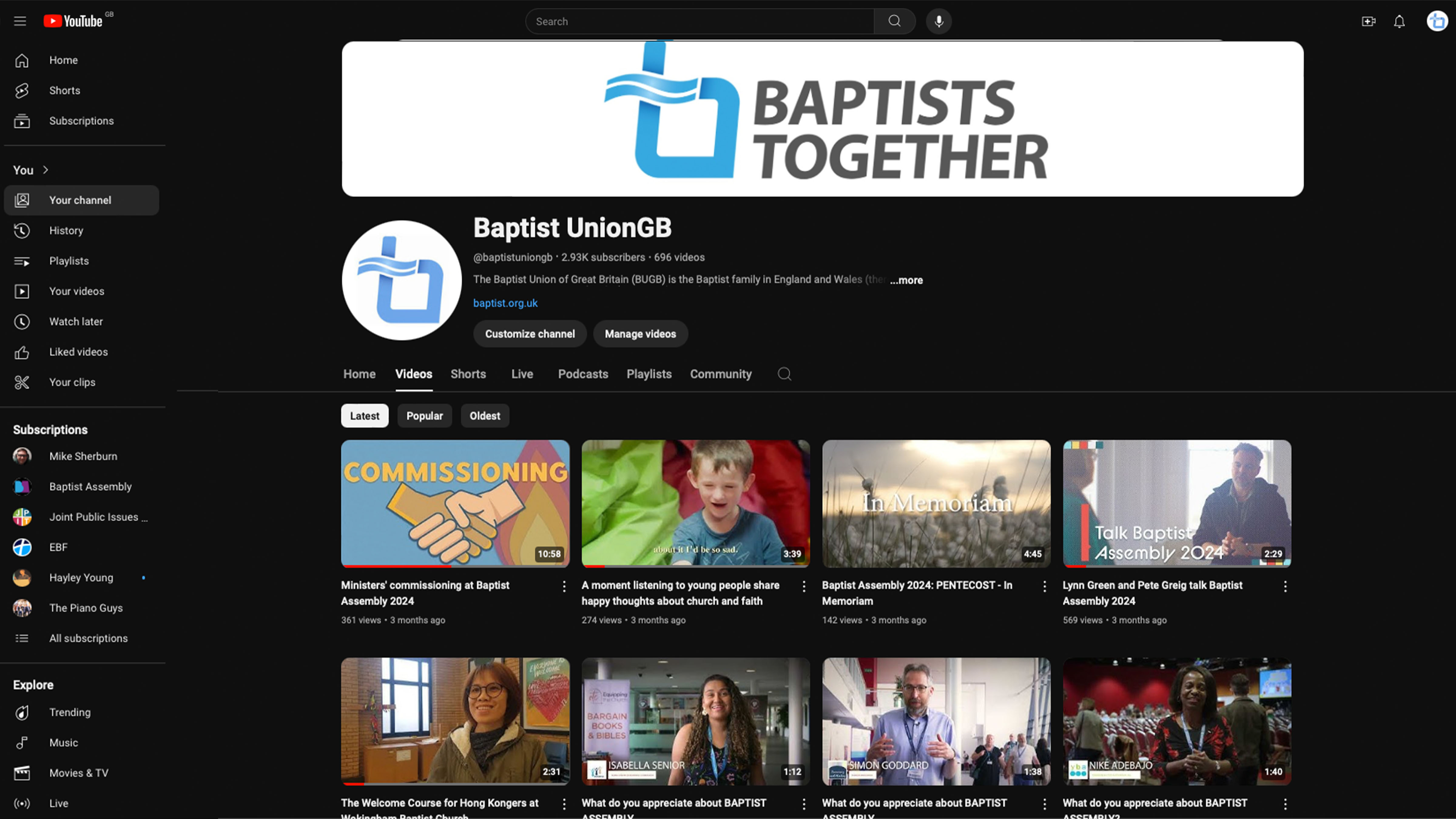This screenshot has width=1456, height=819.
Task: Open the COMMISSIONING video thumbnail
Action: click(x=455, y=504)
